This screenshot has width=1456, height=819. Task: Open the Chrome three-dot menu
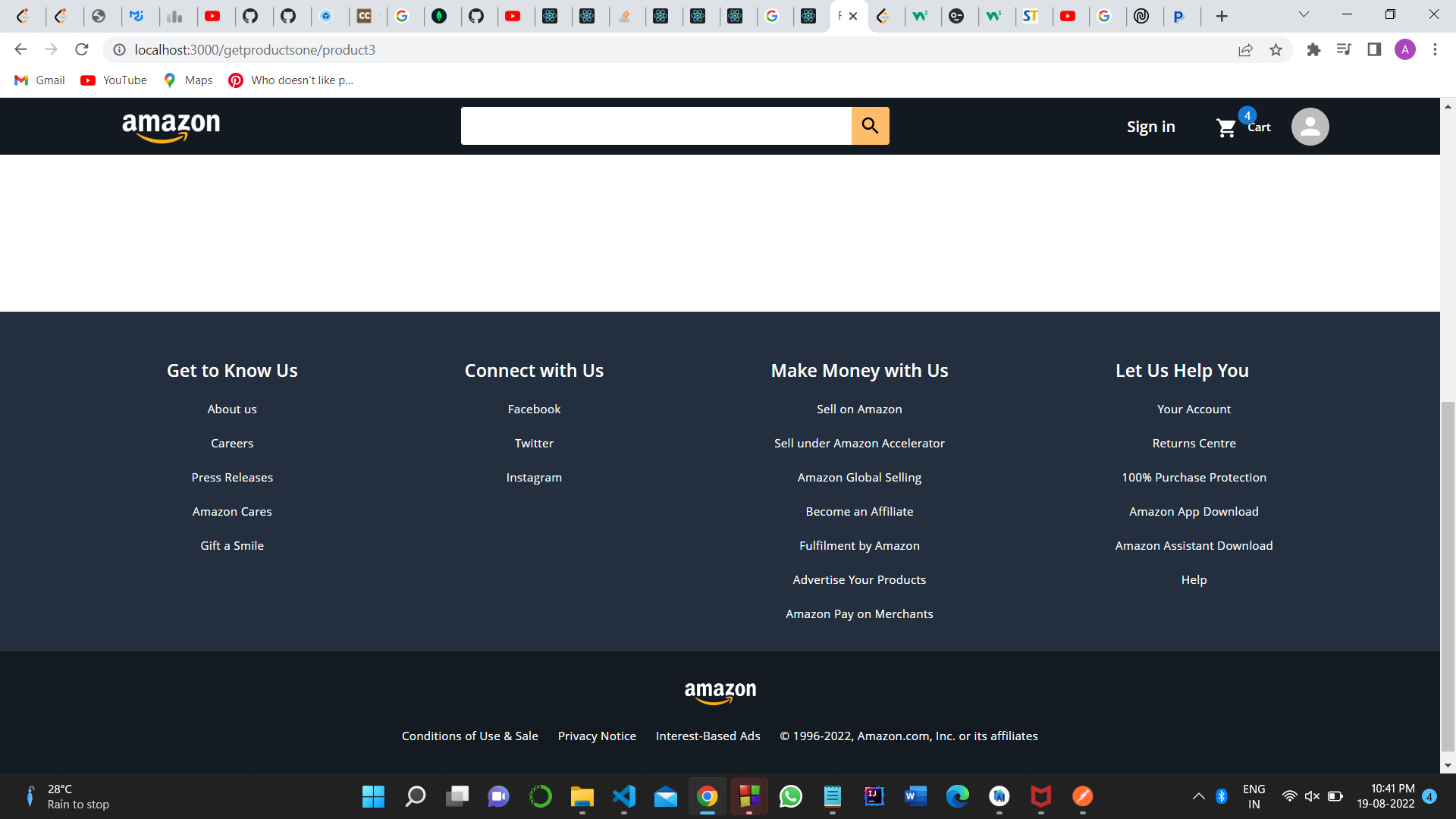pos(1435,49)
